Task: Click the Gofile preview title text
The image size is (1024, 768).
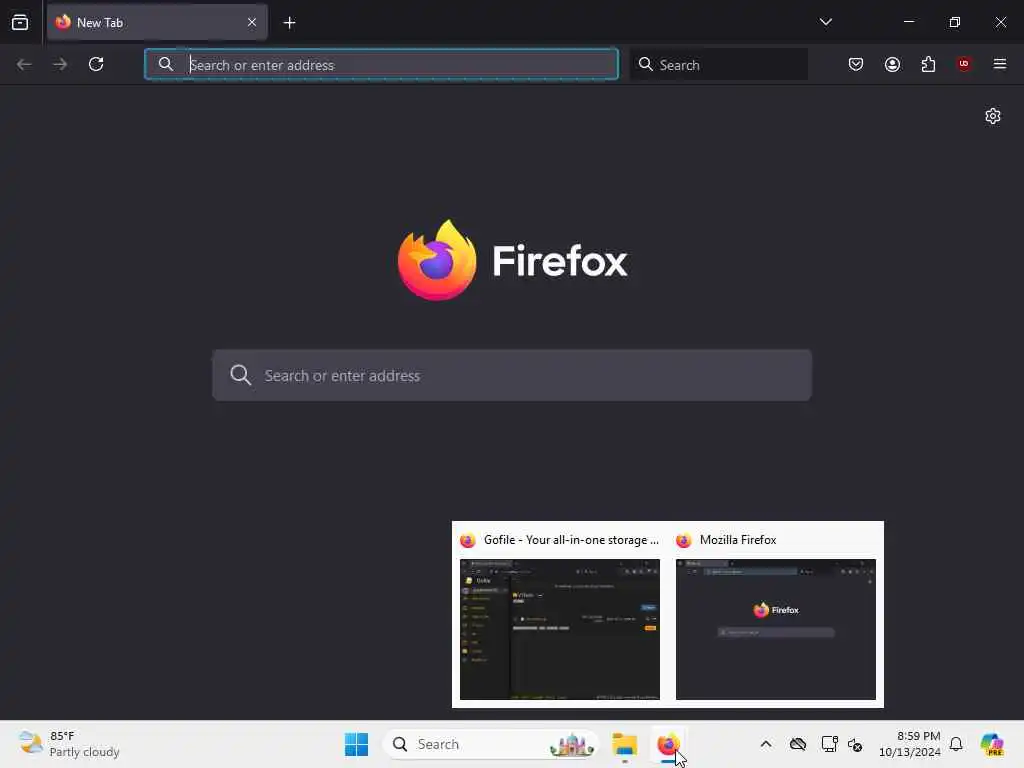Action: 571,540
